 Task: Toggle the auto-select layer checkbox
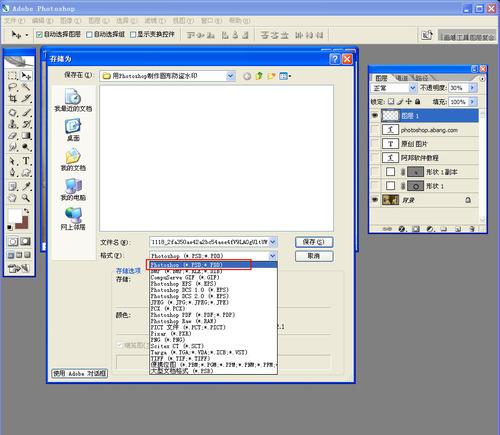[x=39, y=34]
